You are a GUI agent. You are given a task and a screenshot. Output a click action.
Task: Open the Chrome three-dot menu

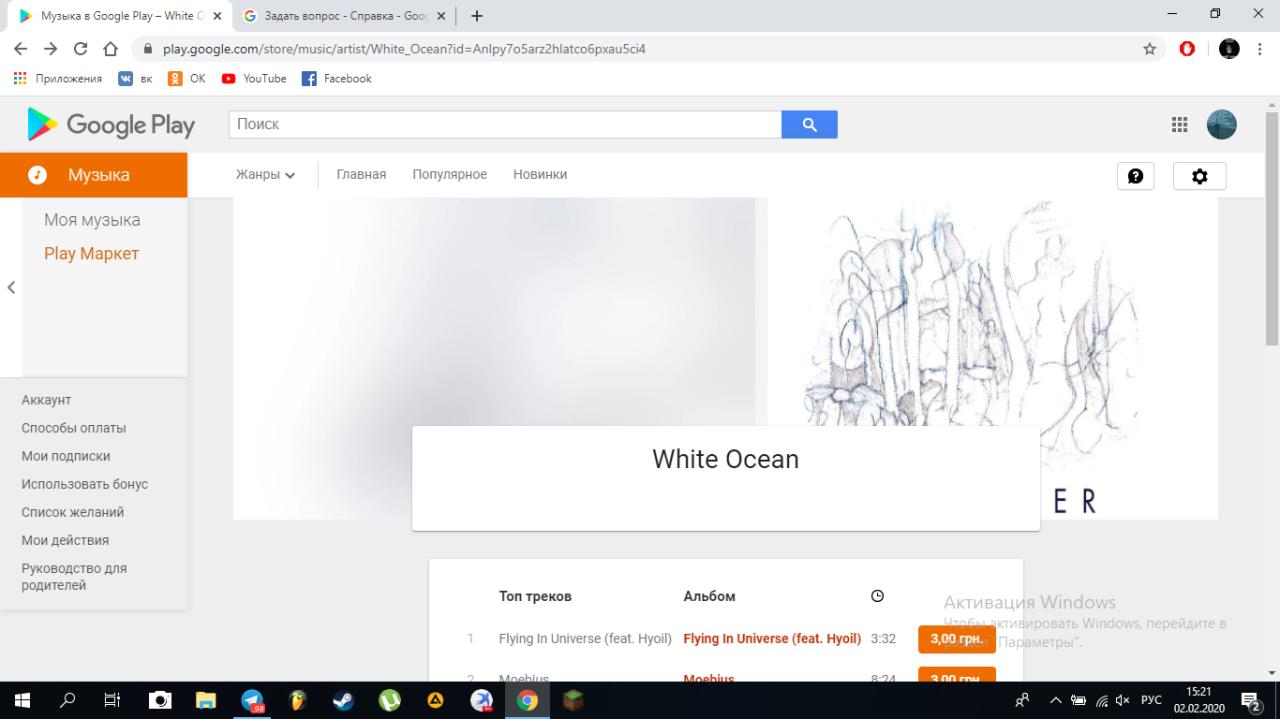(x=1259, y=48)
